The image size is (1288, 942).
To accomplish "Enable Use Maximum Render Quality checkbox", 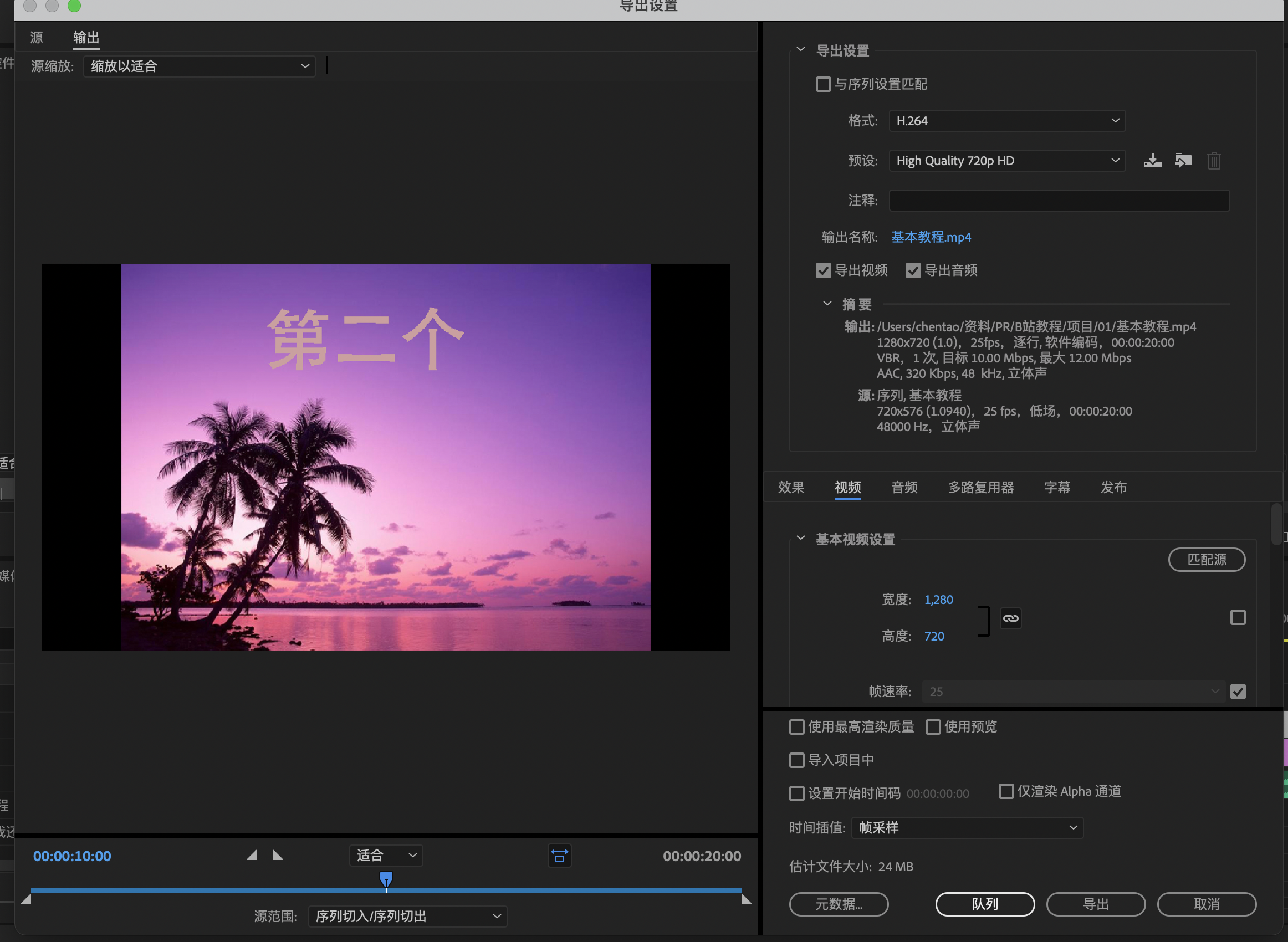I will 796,726.
